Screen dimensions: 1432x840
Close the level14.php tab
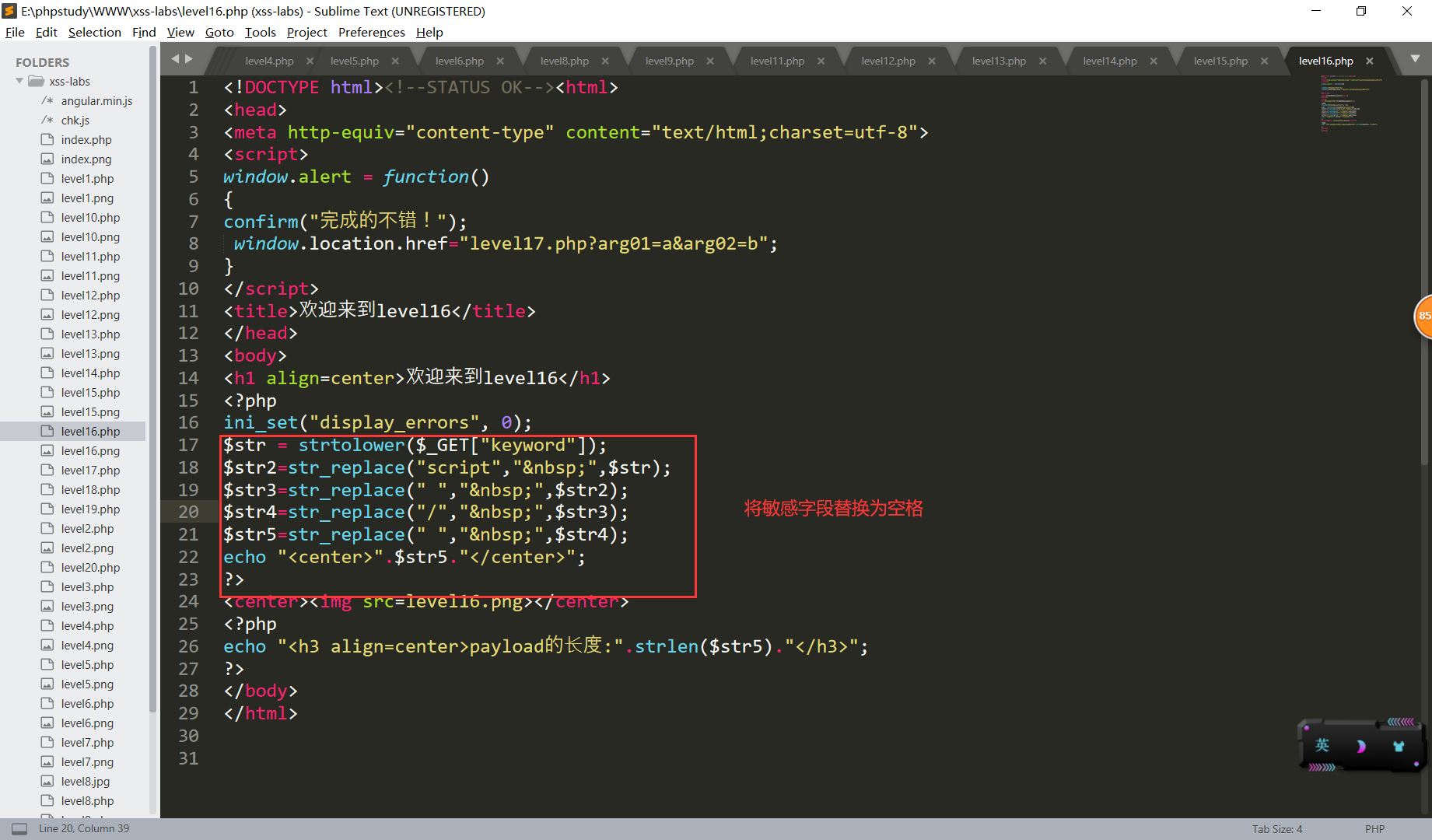(x=1154, y=61)
